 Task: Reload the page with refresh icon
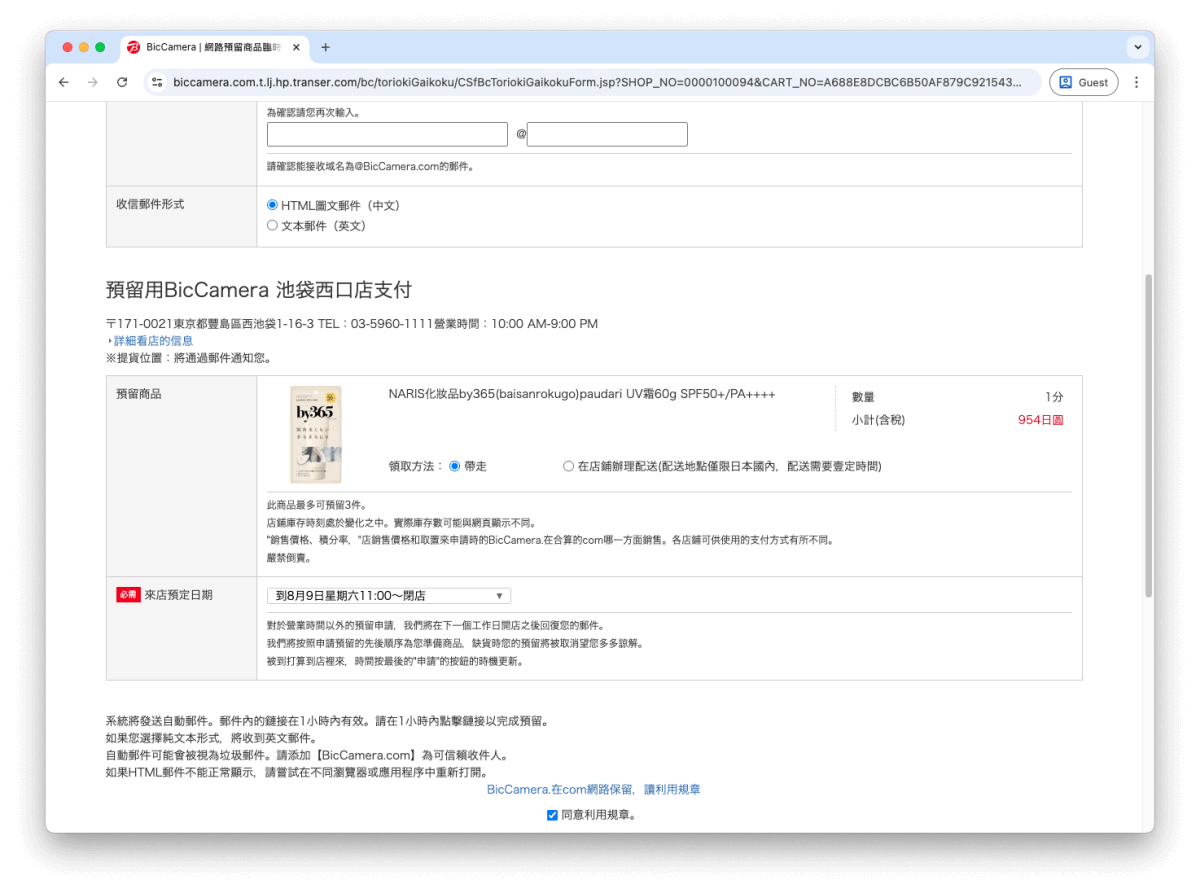coord(122,82)
